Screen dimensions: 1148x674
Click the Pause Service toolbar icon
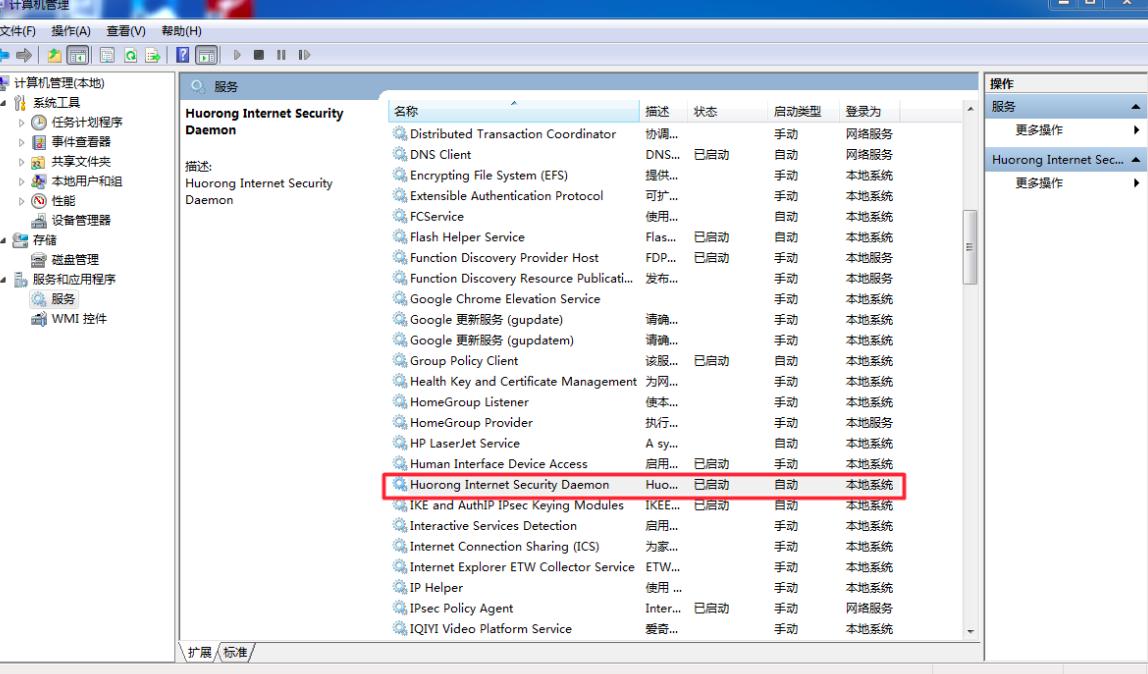coord(281,55)
